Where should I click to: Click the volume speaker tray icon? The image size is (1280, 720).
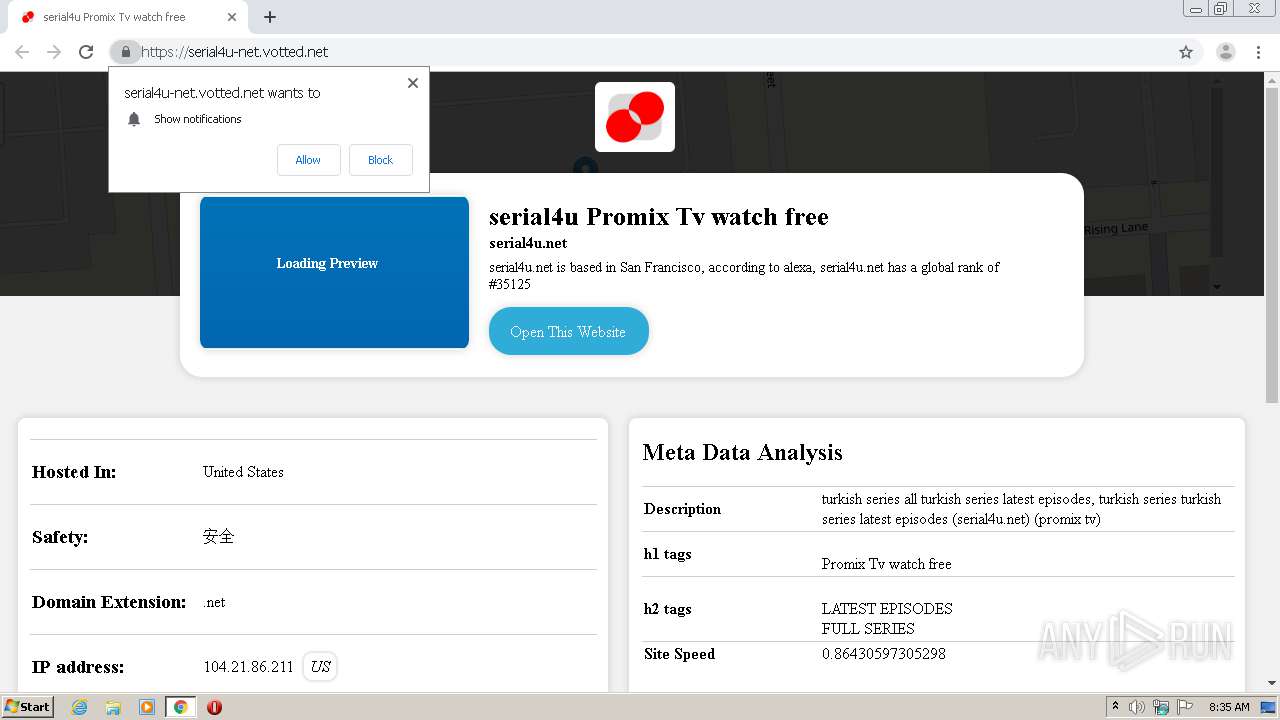click(x=1137, y=707)
